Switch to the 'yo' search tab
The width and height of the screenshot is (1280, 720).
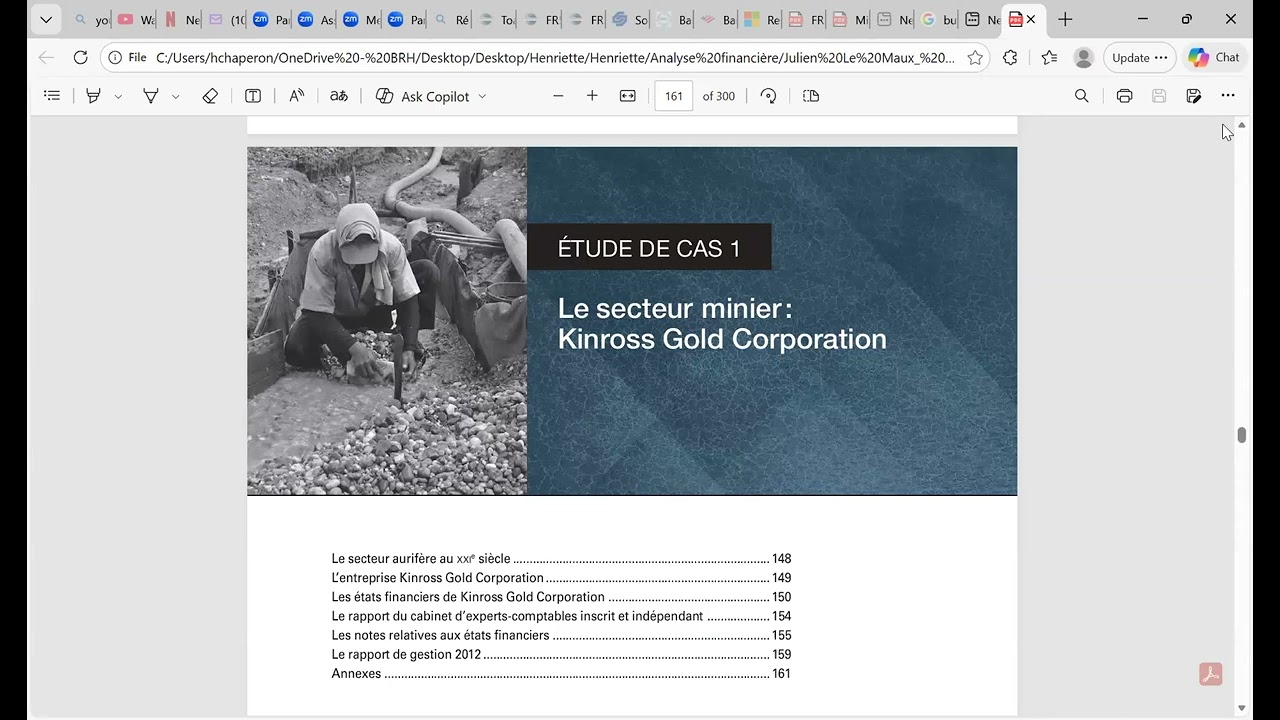(x=91, y=19)
